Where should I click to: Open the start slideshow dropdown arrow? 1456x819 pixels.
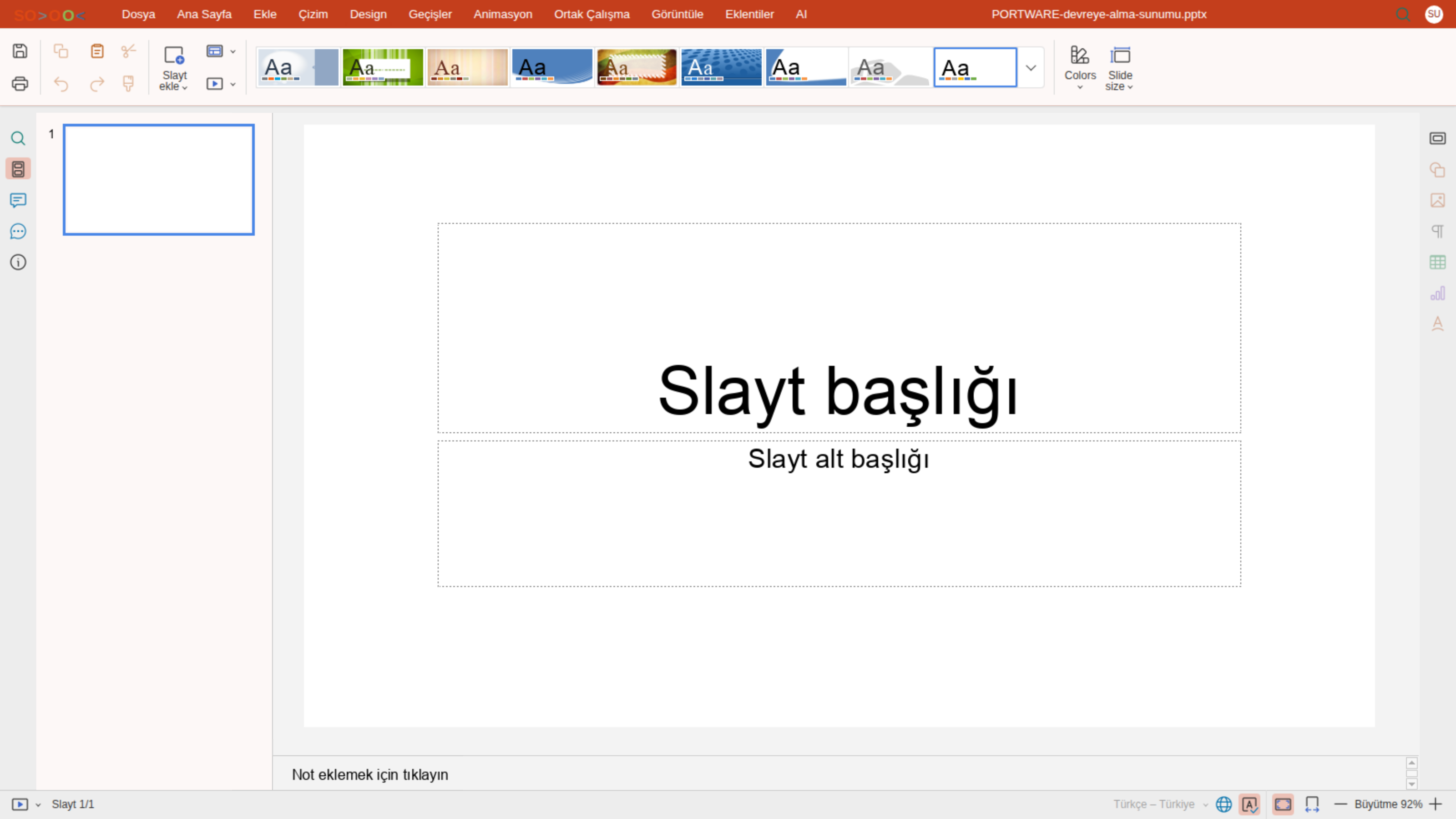(x=233, y=84)
